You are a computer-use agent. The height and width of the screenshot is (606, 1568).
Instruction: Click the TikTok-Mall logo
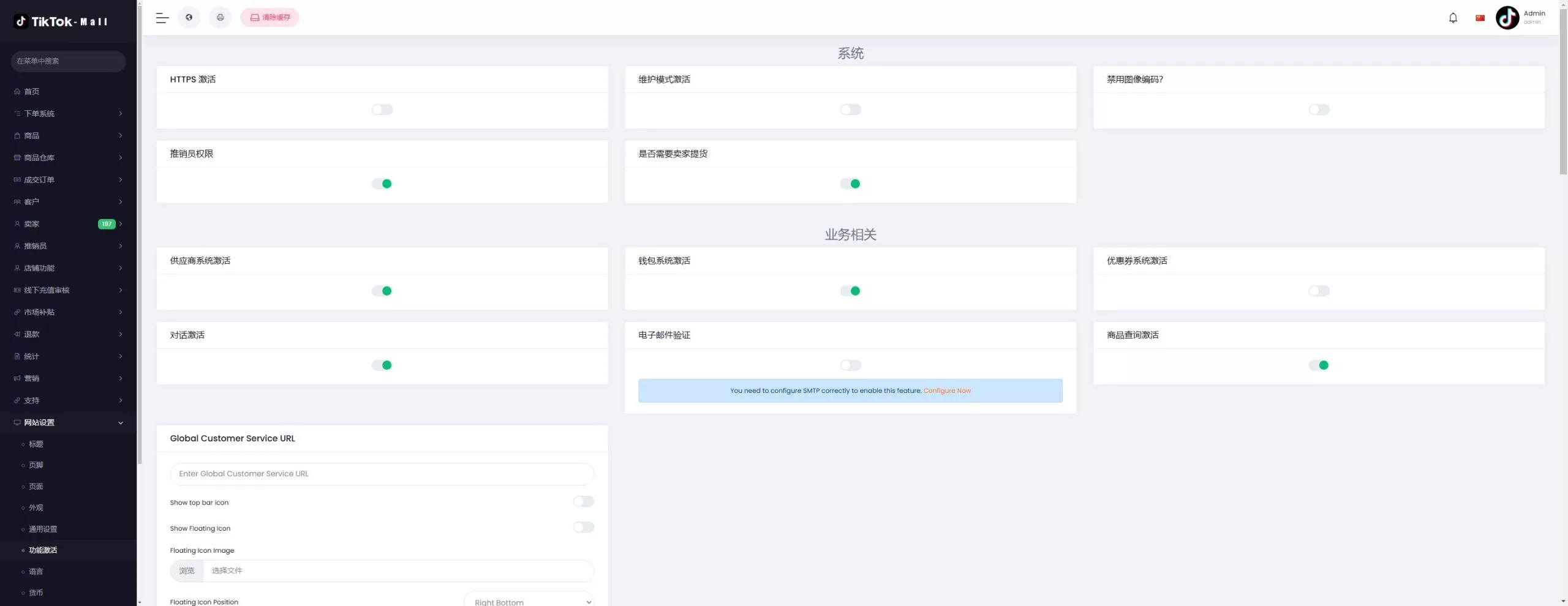coord(61,21)
